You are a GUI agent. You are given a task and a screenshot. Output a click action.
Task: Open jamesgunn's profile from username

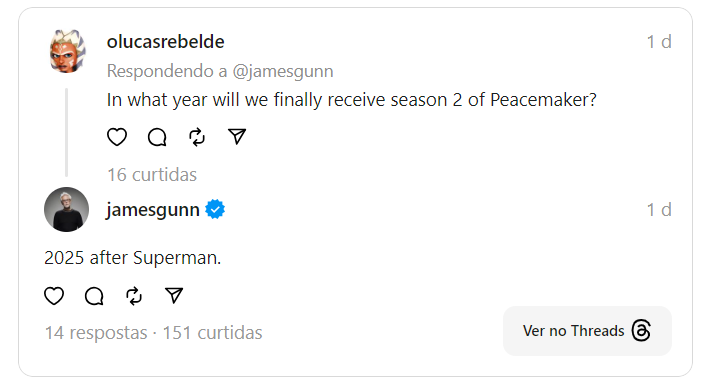point(153,210)
